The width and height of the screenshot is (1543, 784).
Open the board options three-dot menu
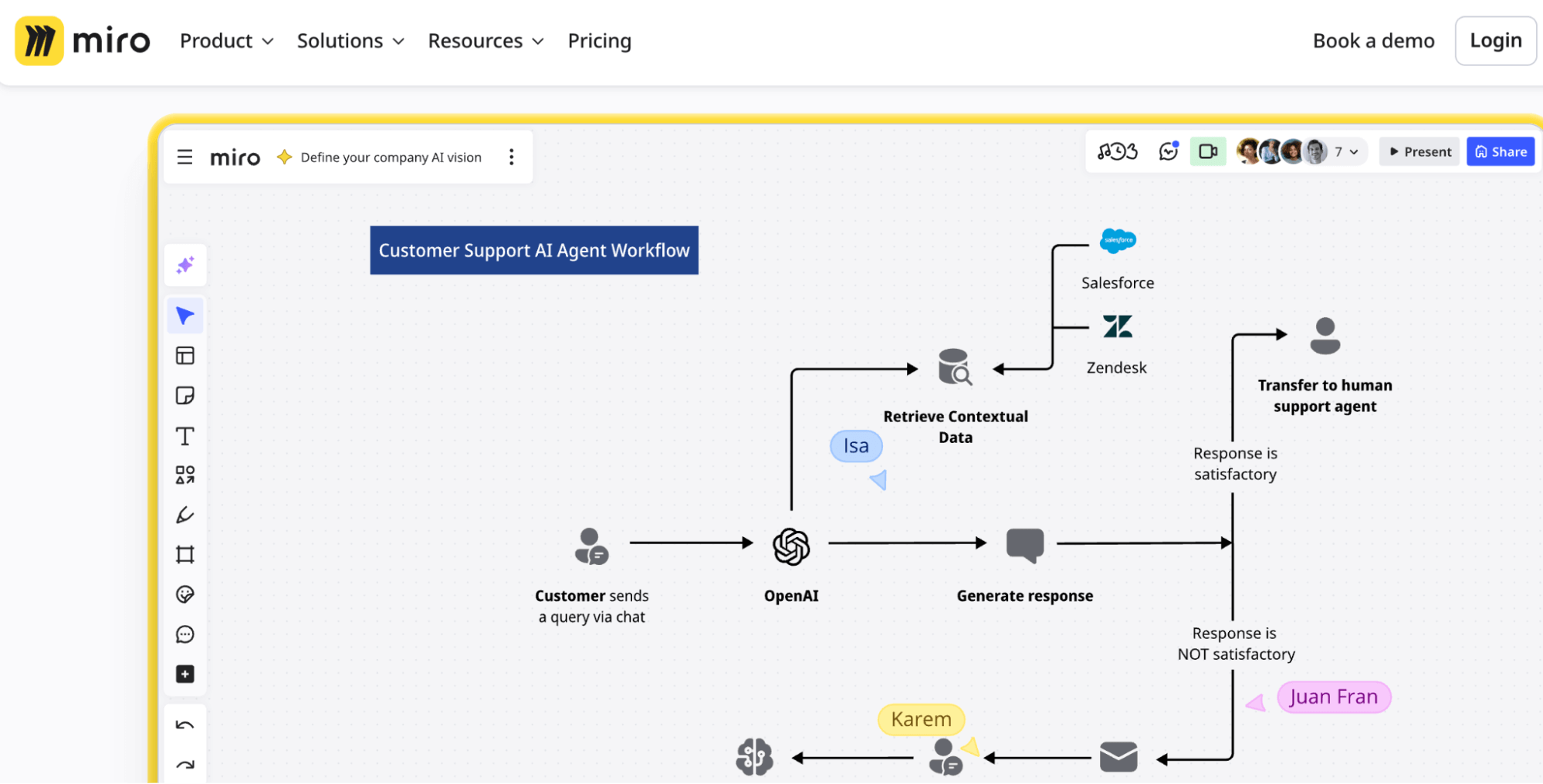[511, 157]
